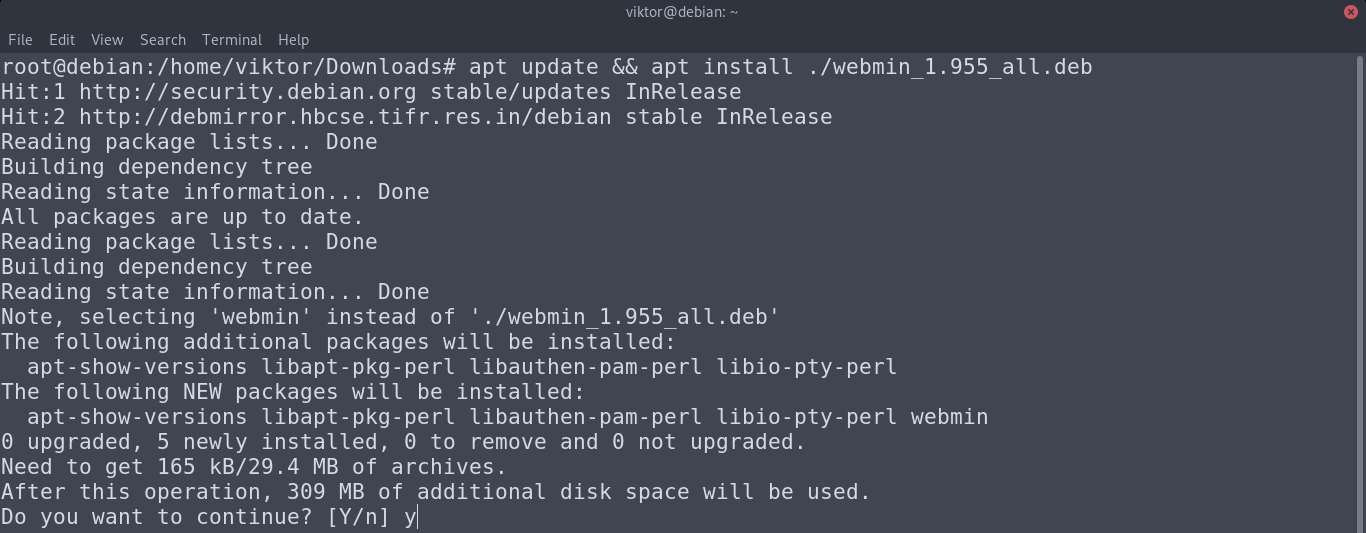Click the word webmin in the NEW packages list
1366x533 pixels.
point(949,417)
